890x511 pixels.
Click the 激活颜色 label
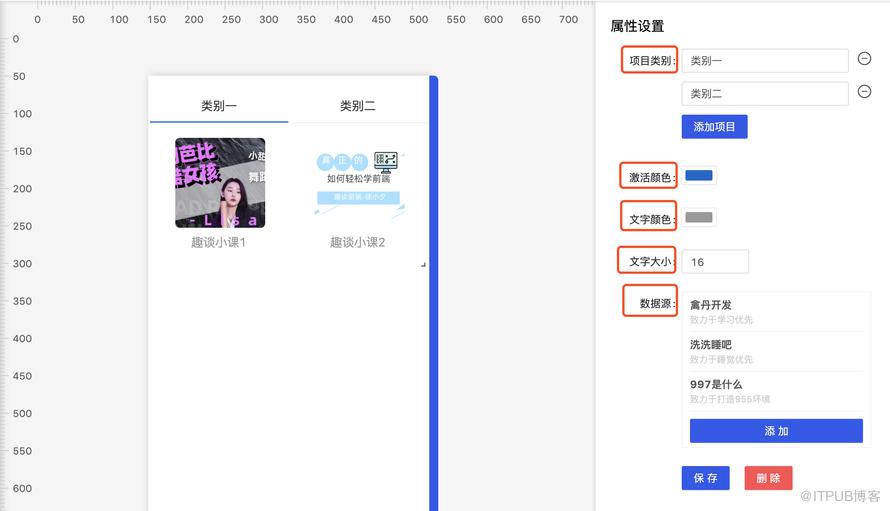652,178
